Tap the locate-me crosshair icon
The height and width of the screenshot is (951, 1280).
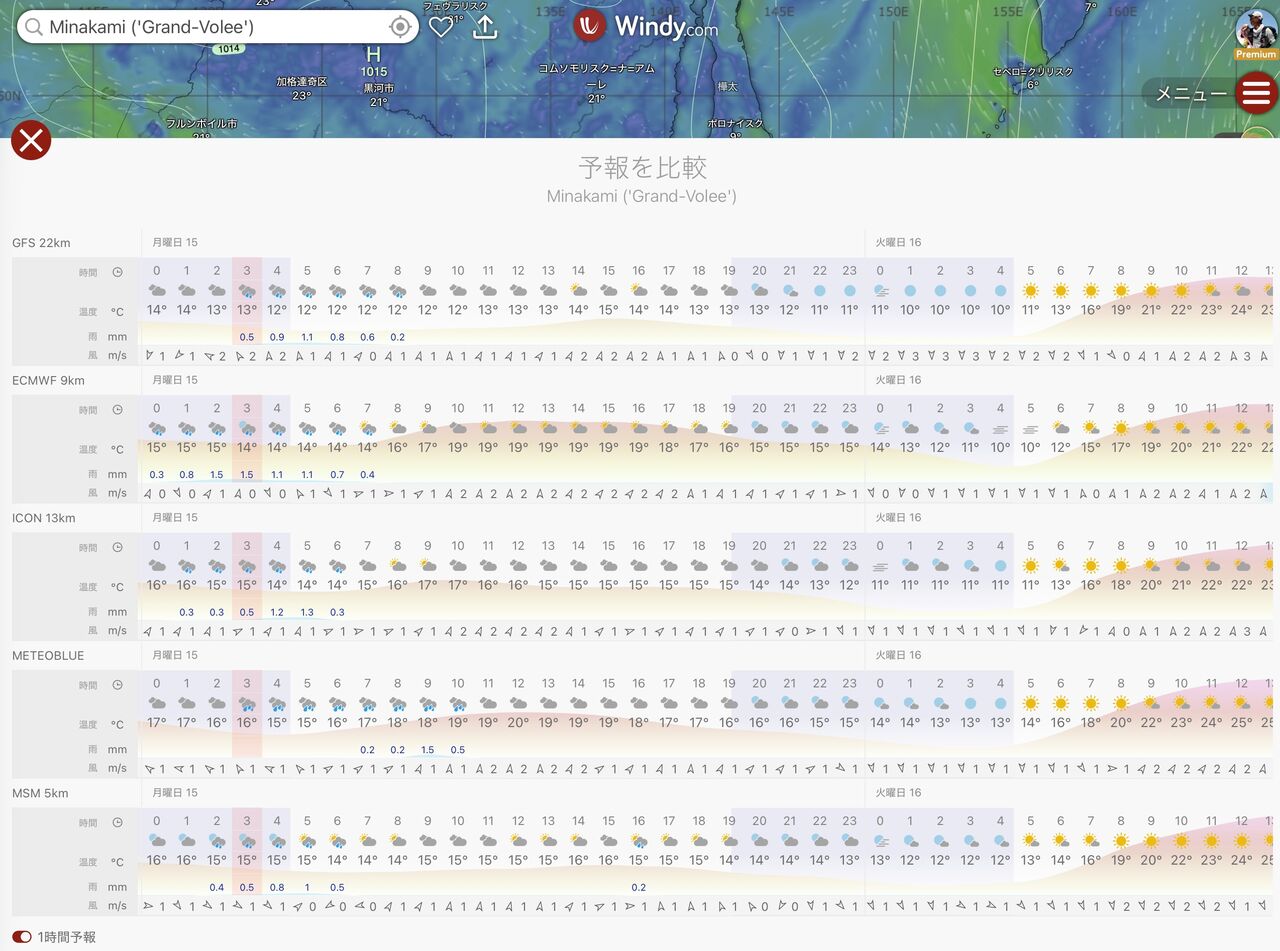click(x=400, y=27)
